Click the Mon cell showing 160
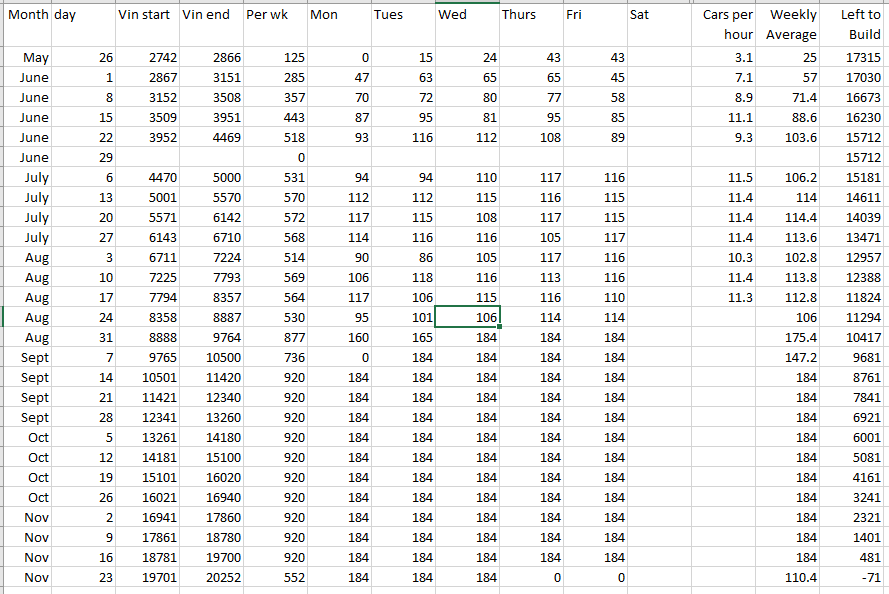Viewport: 889px width, 594px height. tap(338, 338)
